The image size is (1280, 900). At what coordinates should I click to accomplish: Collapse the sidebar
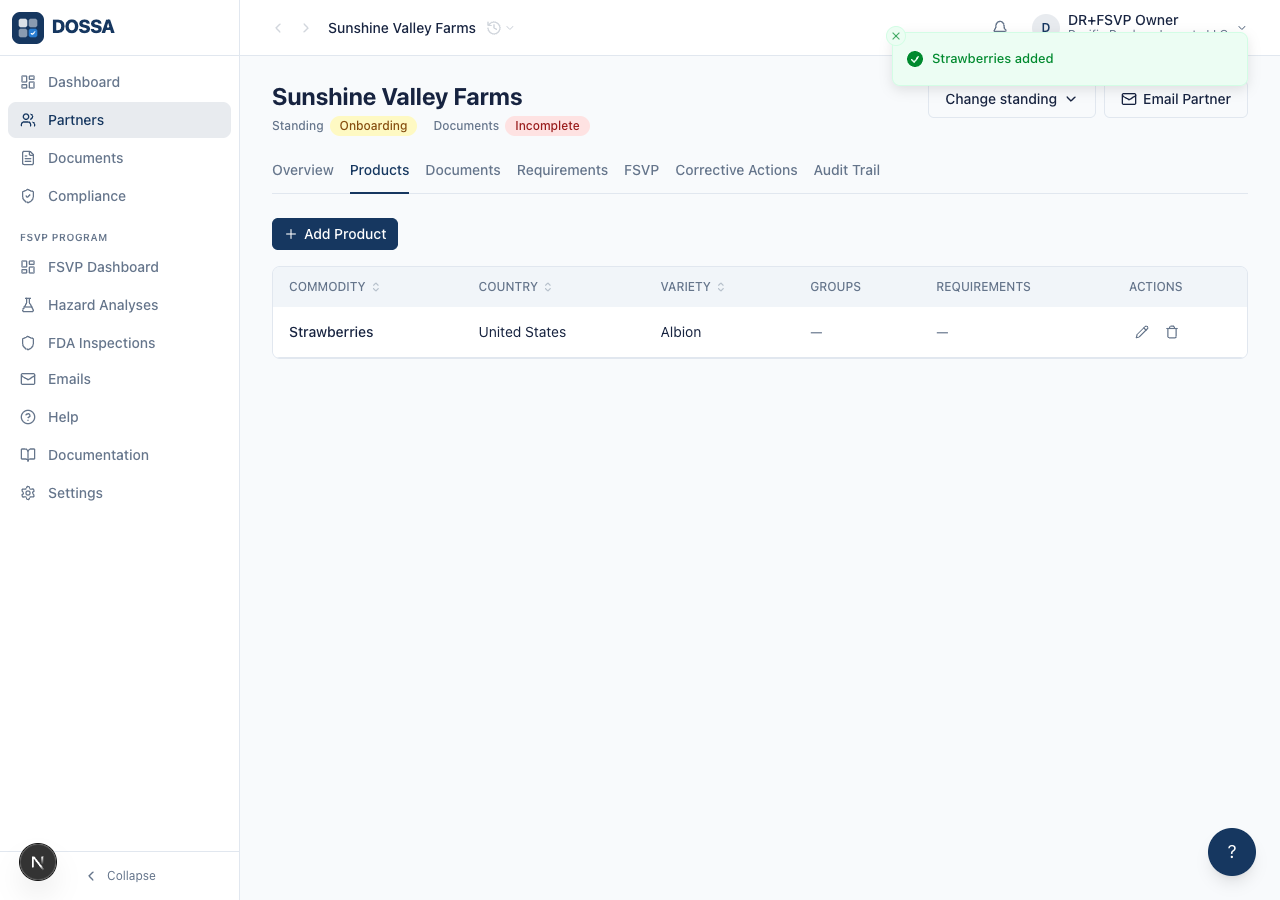pyautogui.click(x=121, y=876)
